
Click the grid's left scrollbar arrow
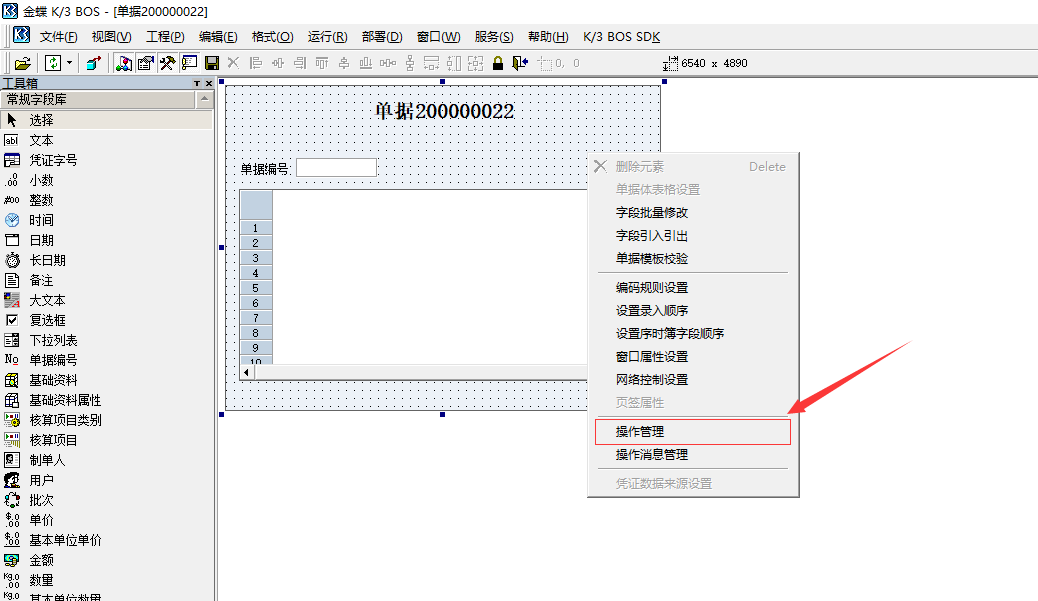245,370
